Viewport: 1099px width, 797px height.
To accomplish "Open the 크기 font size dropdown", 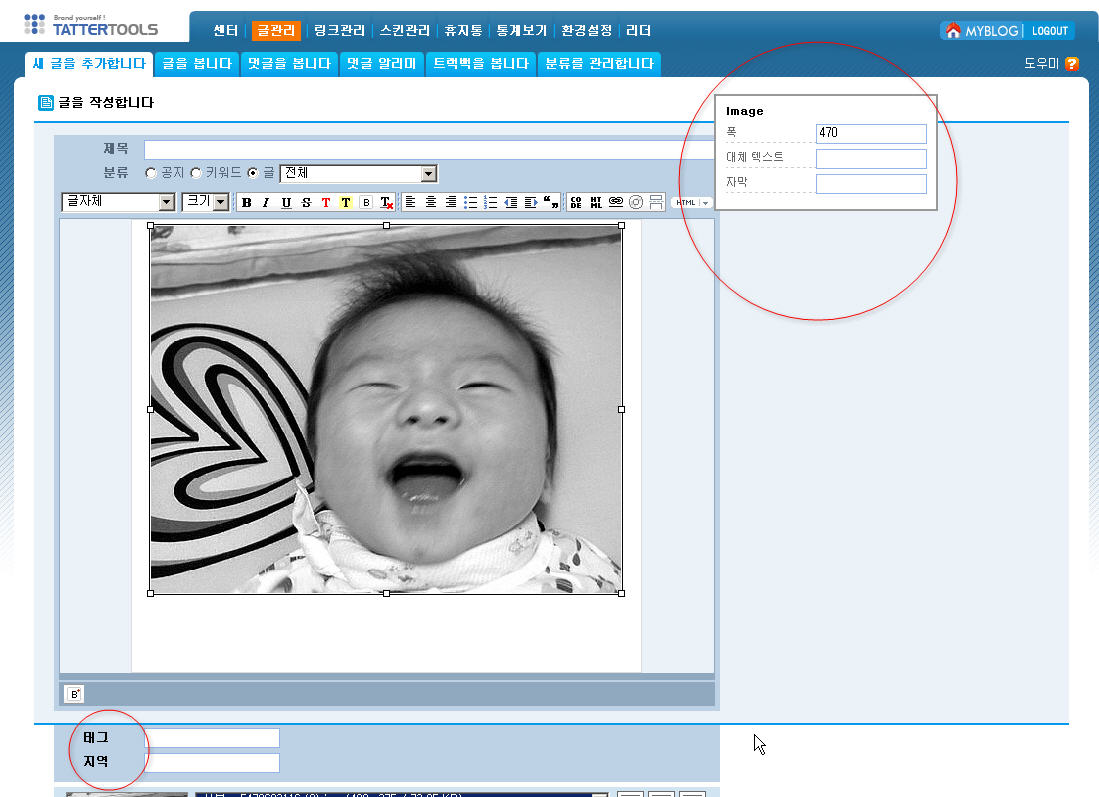I will [x=221, y=202].
